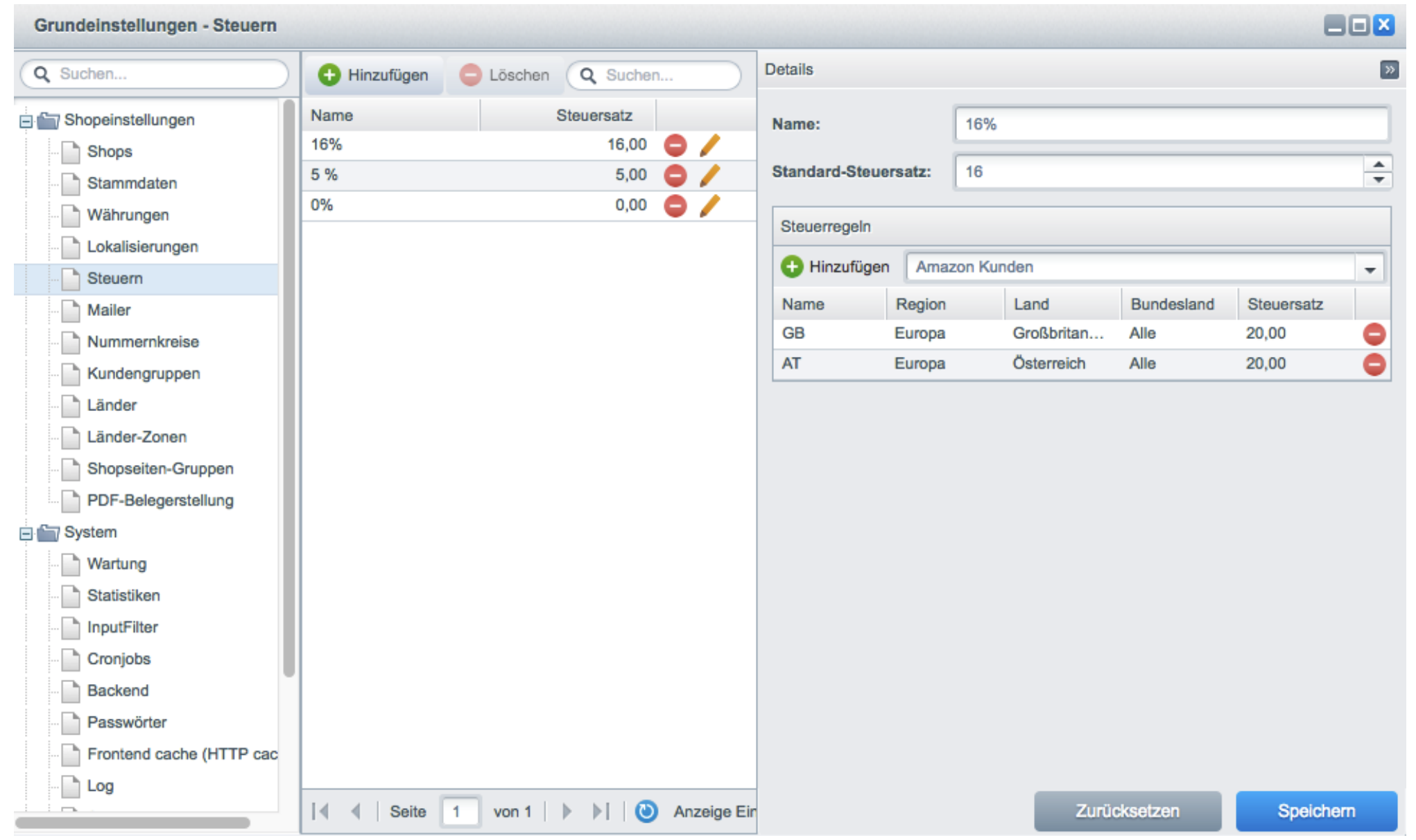The height and width of the screenshot is (840, 1416).
Task: Click the Zurücksetzen button
Action: pos(1127,811)
